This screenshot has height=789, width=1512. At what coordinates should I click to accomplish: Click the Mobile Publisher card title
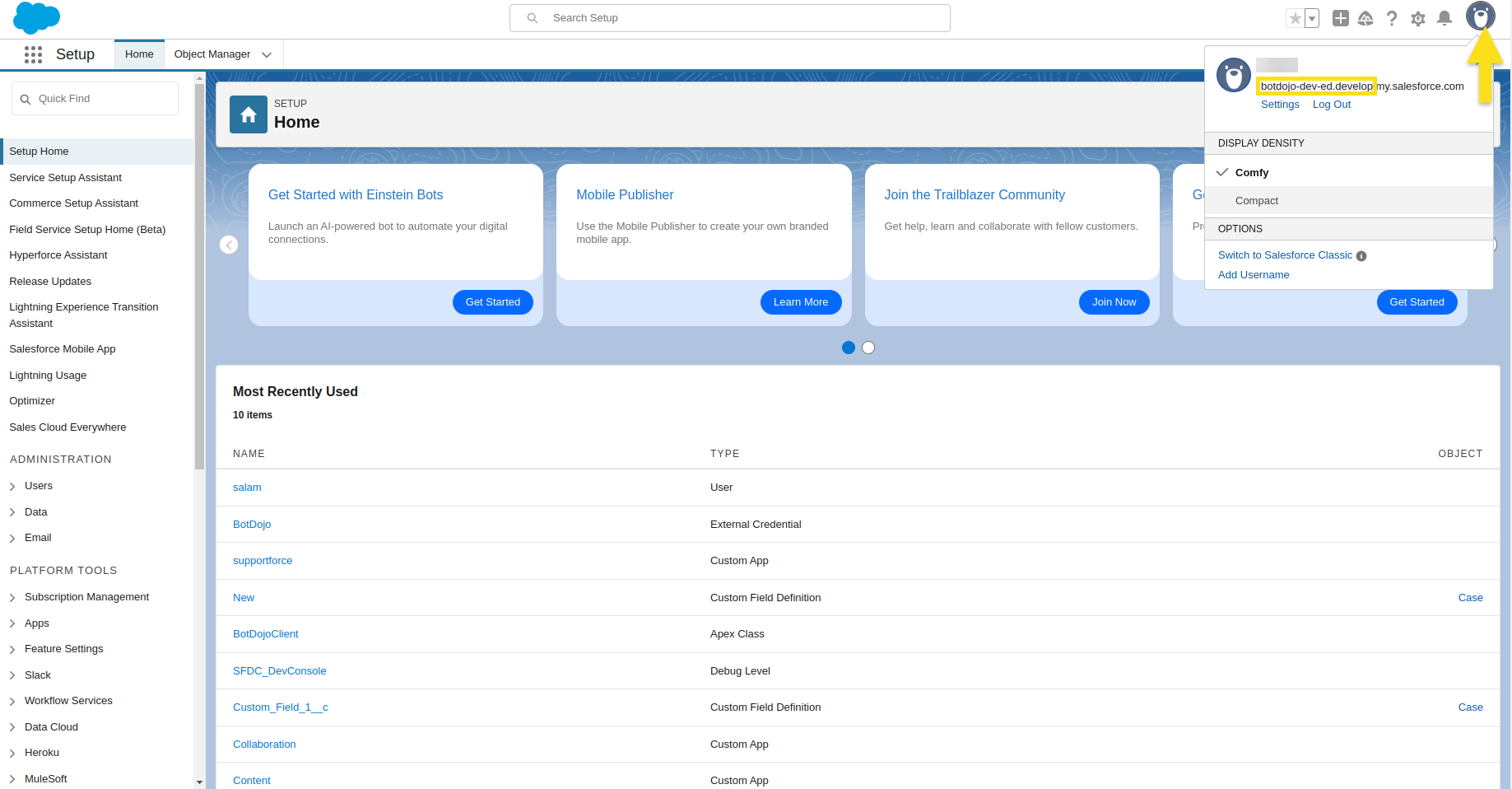pos(625,195)
